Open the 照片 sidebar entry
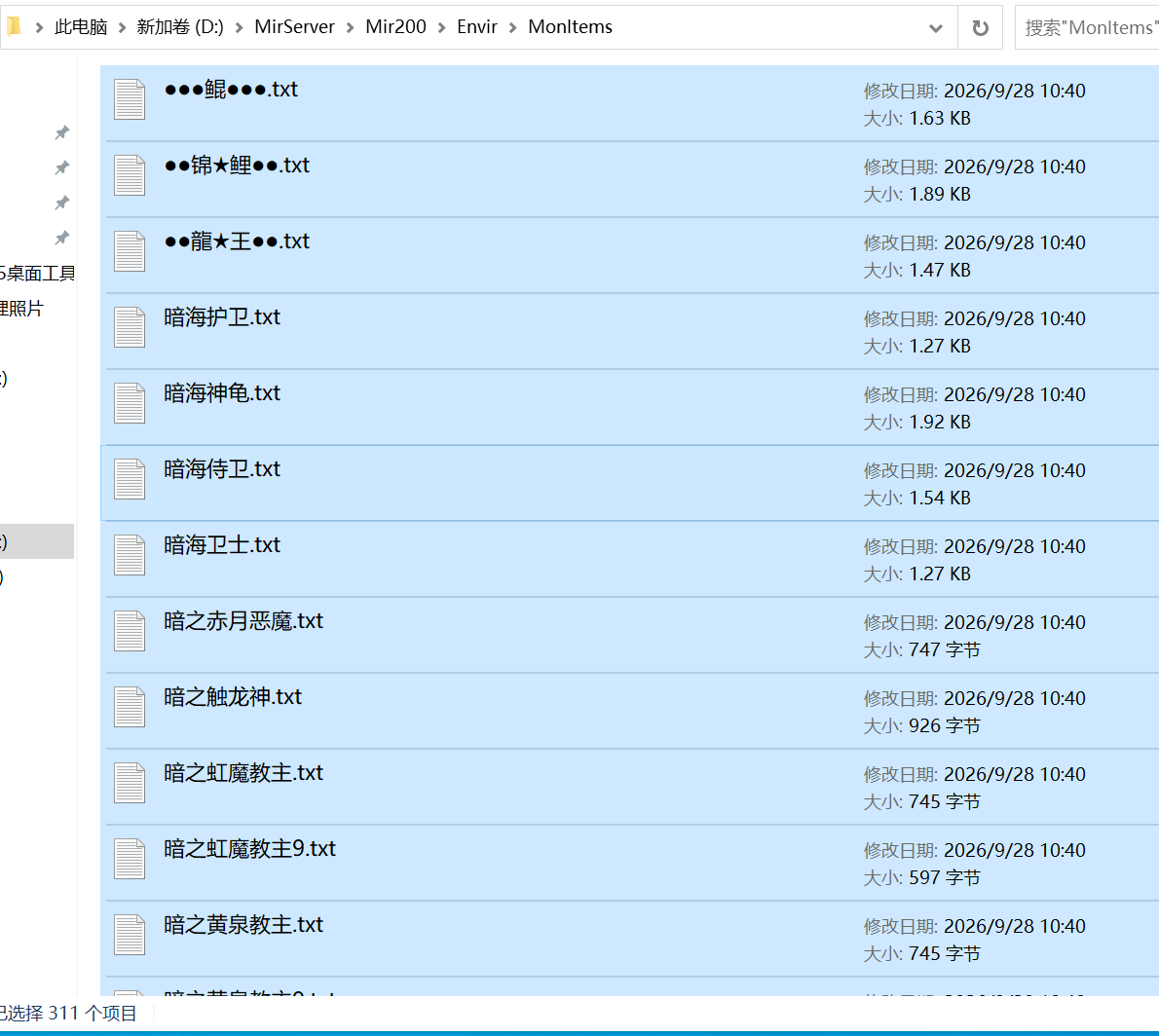The width and height of the screenshot is (1159, 1036). pyautogui.click(x=21, y=309)
